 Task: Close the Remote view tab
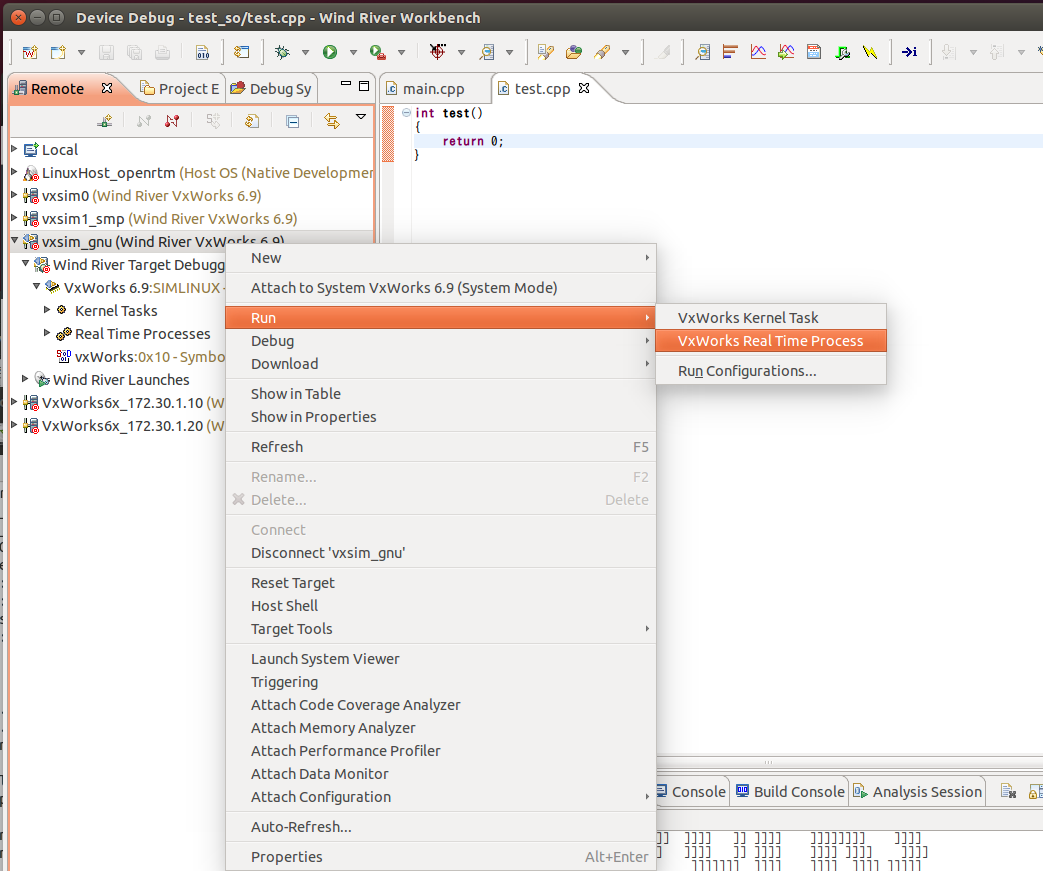[106, 88]
